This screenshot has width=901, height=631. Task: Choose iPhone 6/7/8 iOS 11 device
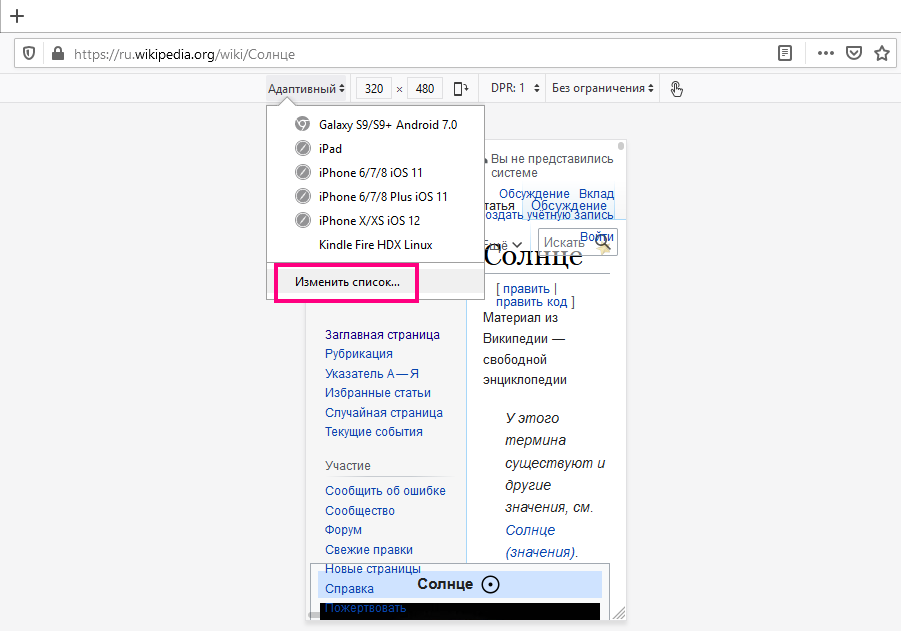376,173
